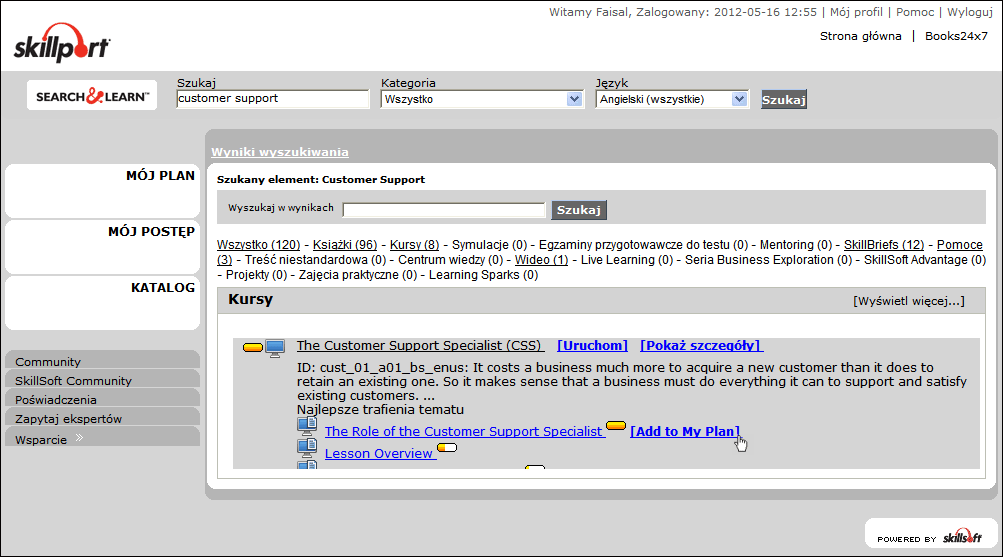The image size is (1003, 557).
Task: Click the Search & Learn logo
Action: click(x=92, y=96)
